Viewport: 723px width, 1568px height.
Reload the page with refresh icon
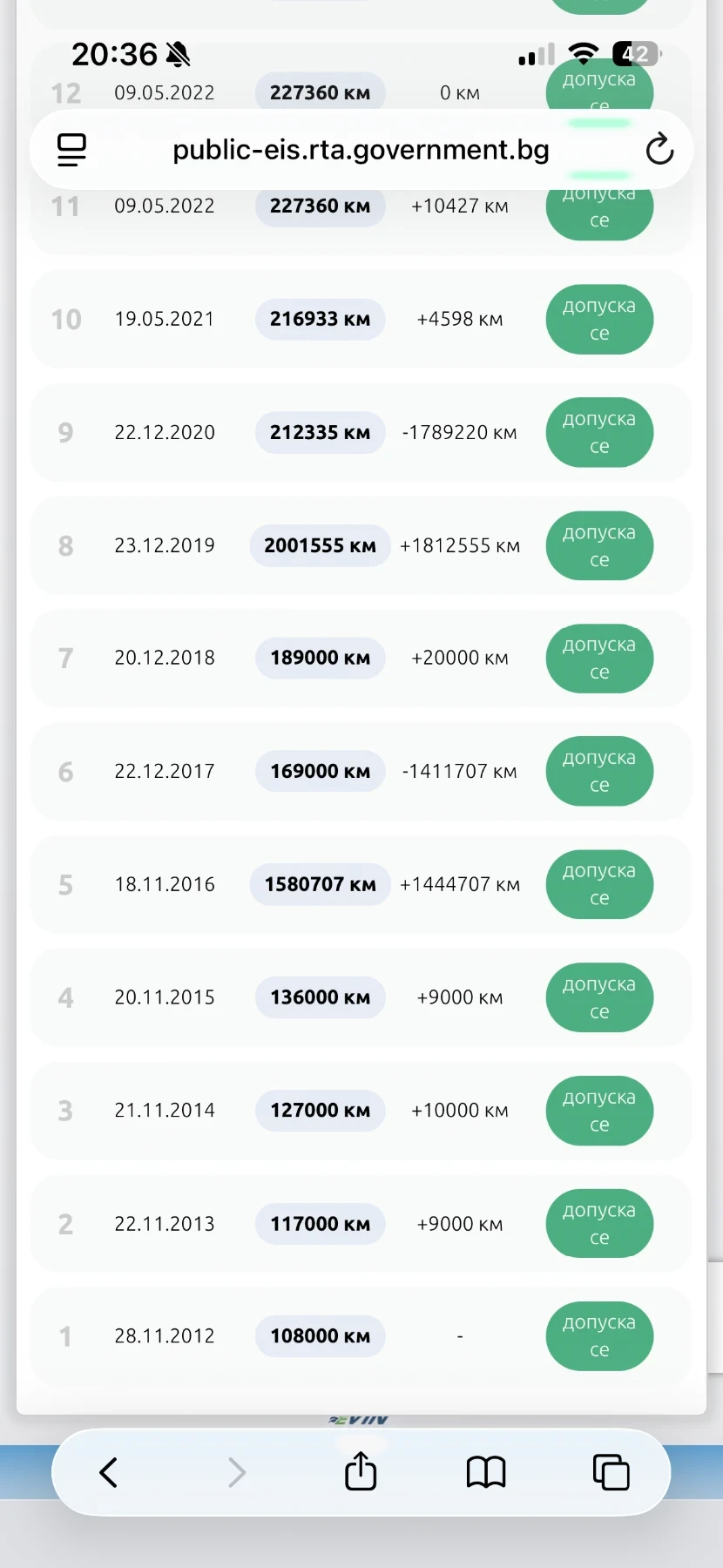point(659,150)
